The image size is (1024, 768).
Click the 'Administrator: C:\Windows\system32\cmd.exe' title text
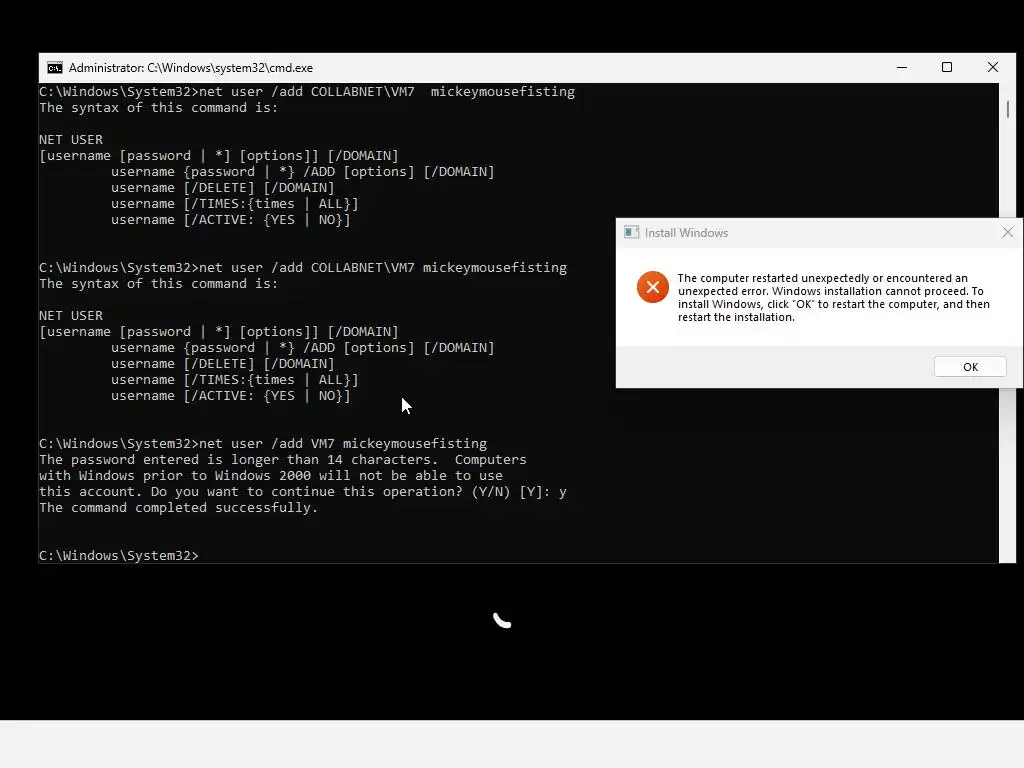click(191, 68)
